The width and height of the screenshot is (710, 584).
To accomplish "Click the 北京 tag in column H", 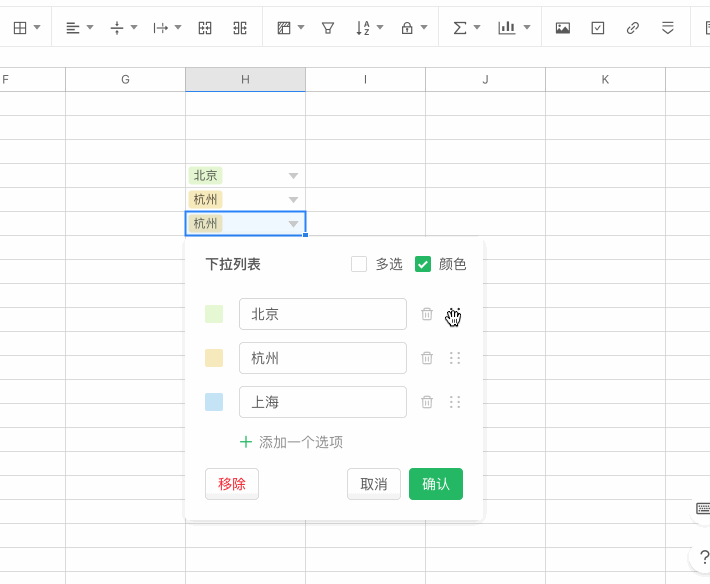I will 206,176.
